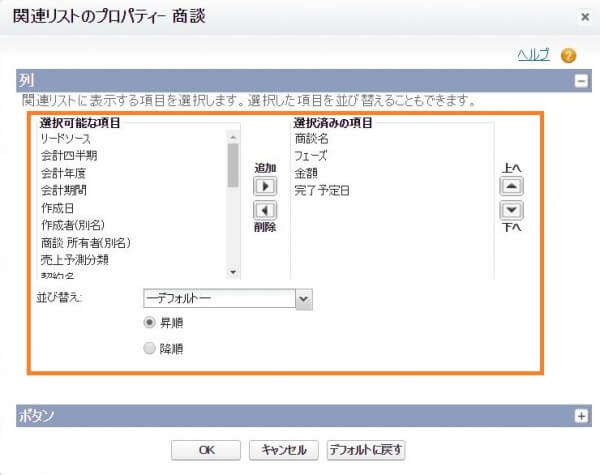Select リードソース in available fields
The image size is (600, 475).
click(65, 139)
